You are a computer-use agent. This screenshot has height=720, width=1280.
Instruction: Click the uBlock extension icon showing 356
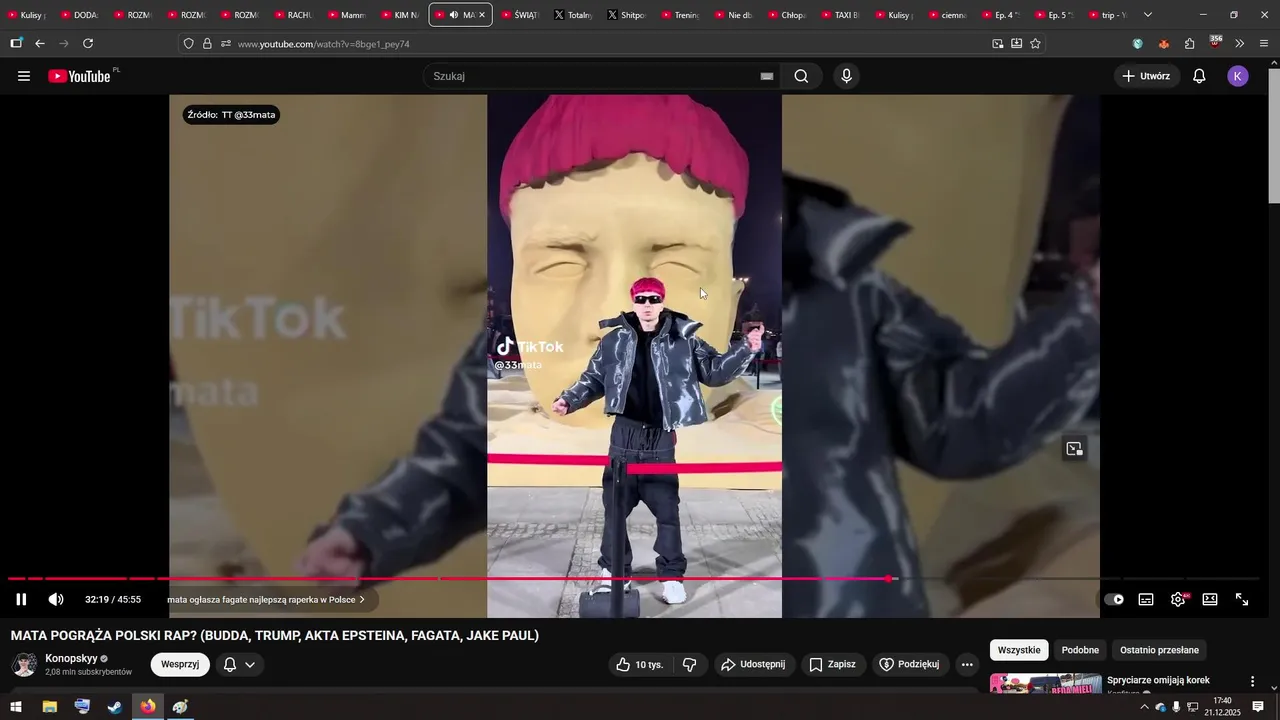1215,43
